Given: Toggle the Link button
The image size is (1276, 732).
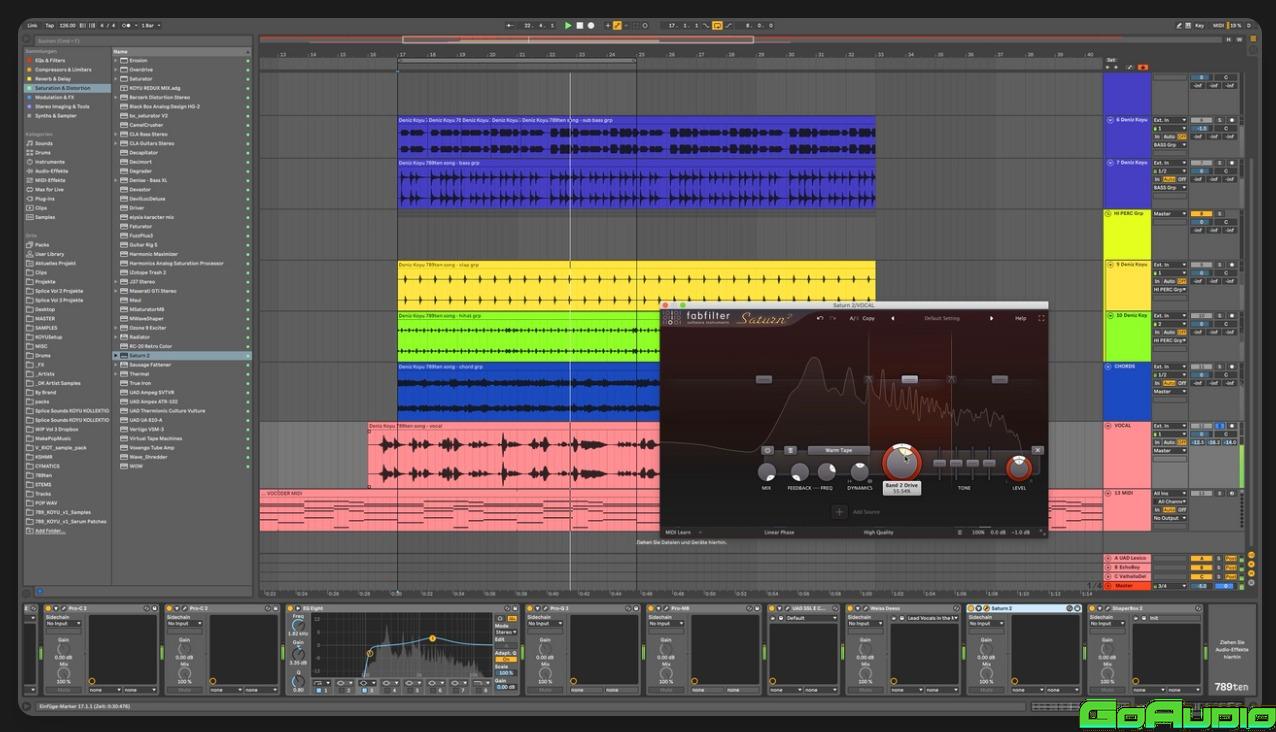Looking at the screenshot, I should 32,25.
